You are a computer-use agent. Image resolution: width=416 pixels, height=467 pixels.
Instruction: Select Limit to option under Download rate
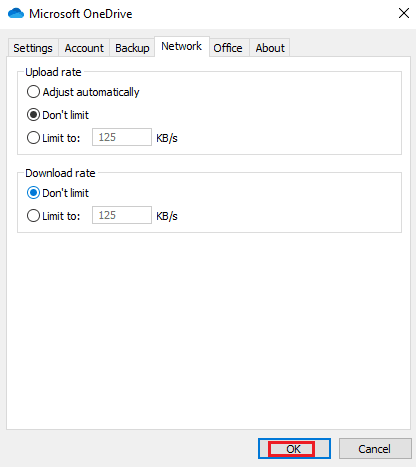(53, 216)
